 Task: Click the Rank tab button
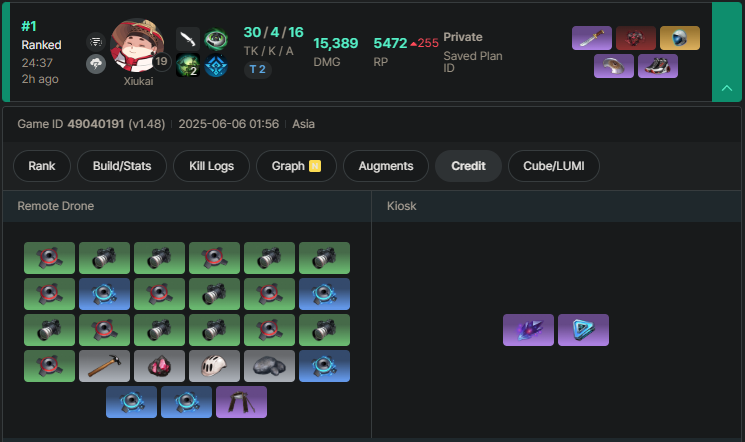pos(42,166)
